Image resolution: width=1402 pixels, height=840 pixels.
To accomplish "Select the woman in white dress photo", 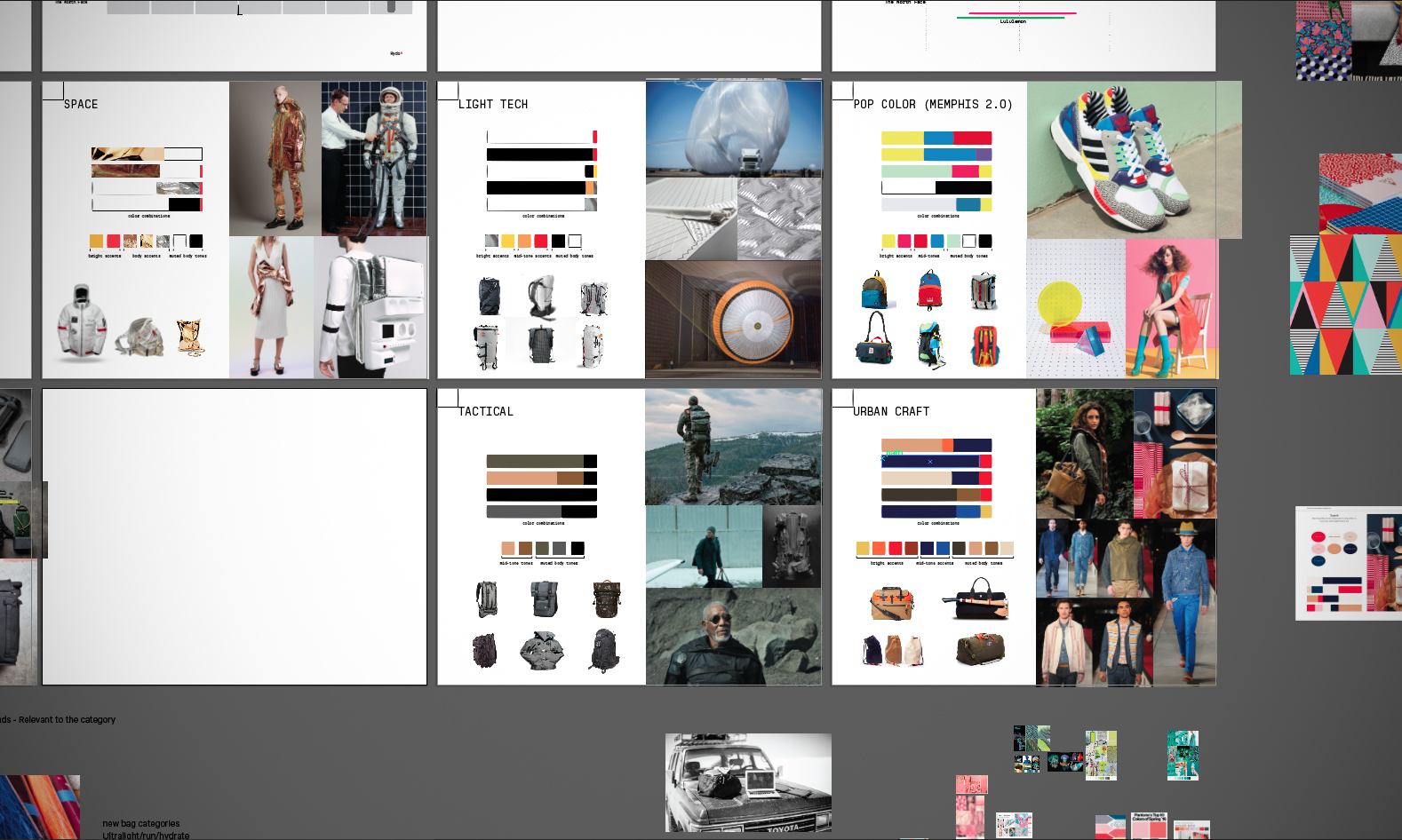I will tap(271, 307).
